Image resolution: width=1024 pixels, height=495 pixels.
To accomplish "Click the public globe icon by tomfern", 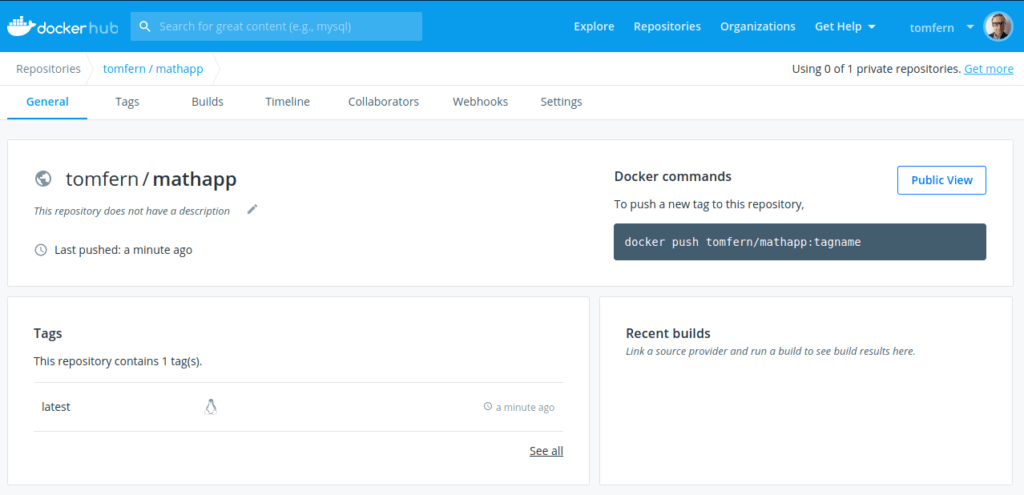I will click(x=43, y=179).
